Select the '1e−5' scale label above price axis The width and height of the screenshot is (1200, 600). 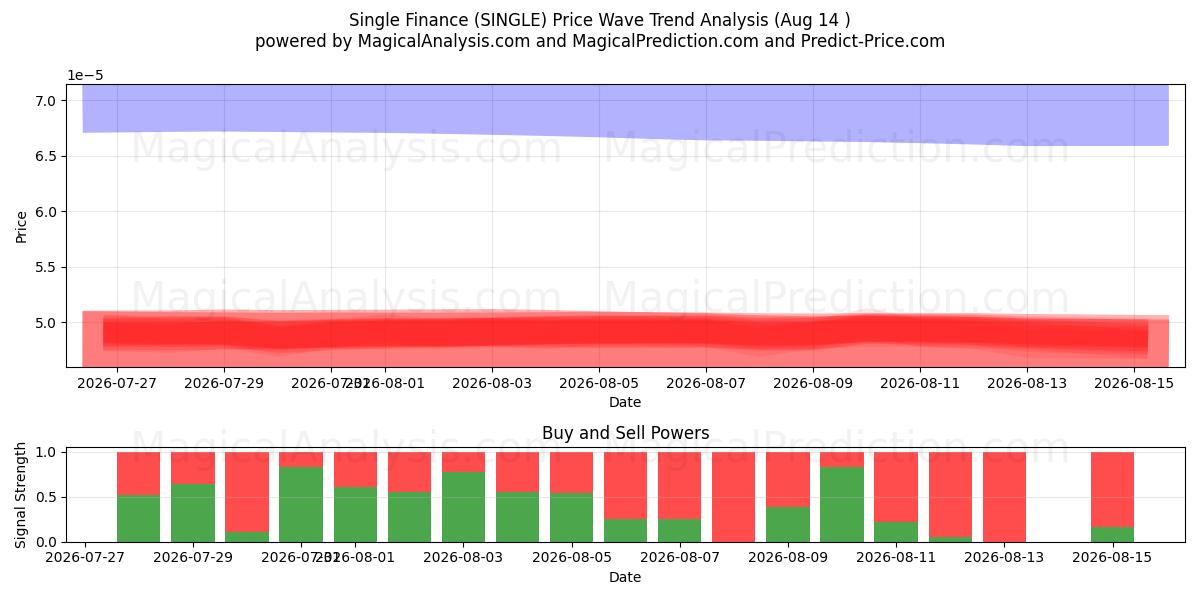(x=85, y=75)
